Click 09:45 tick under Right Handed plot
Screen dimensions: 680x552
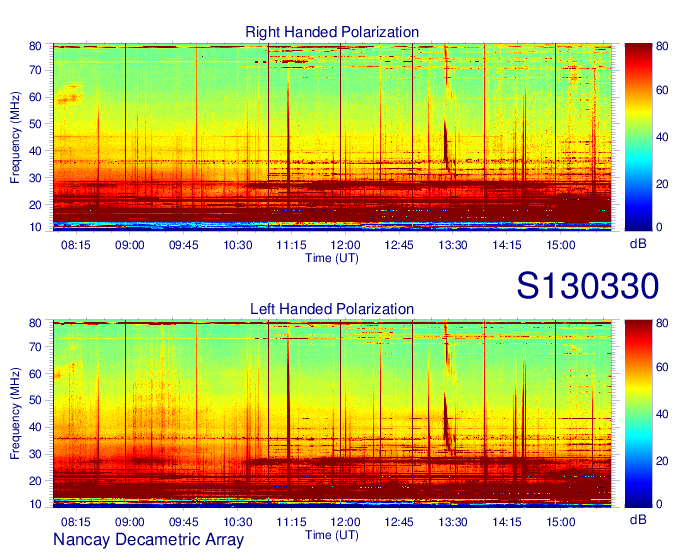click(183, 245)
